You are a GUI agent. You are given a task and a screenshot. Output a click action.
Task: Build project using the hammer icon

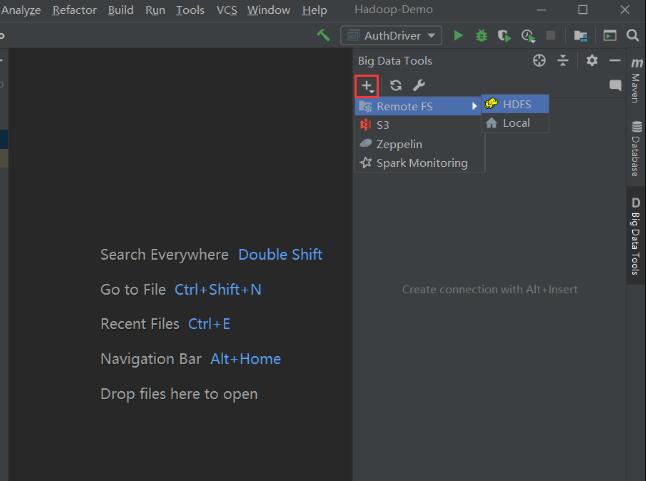[x=323, y=36]
